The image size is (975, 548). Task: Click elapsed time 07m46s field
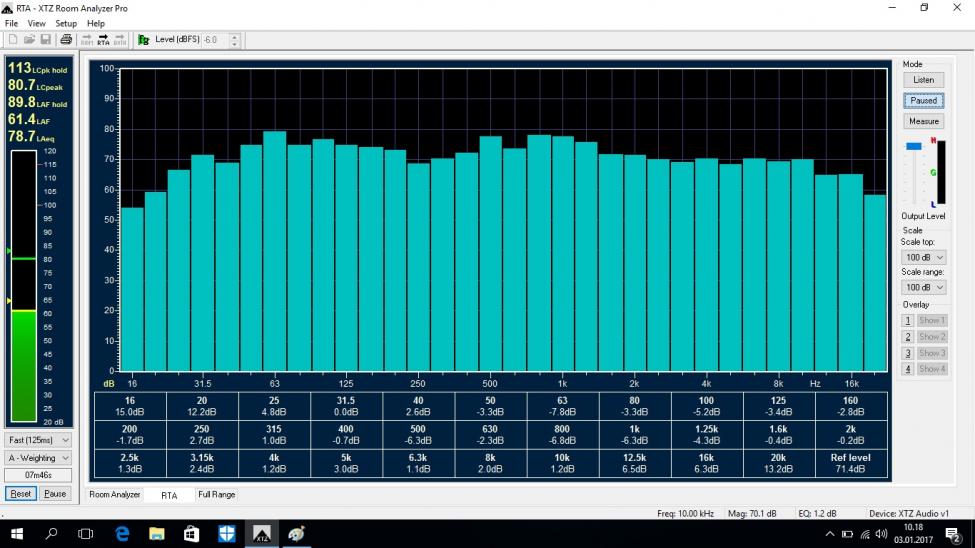click(x=38, y=475)
